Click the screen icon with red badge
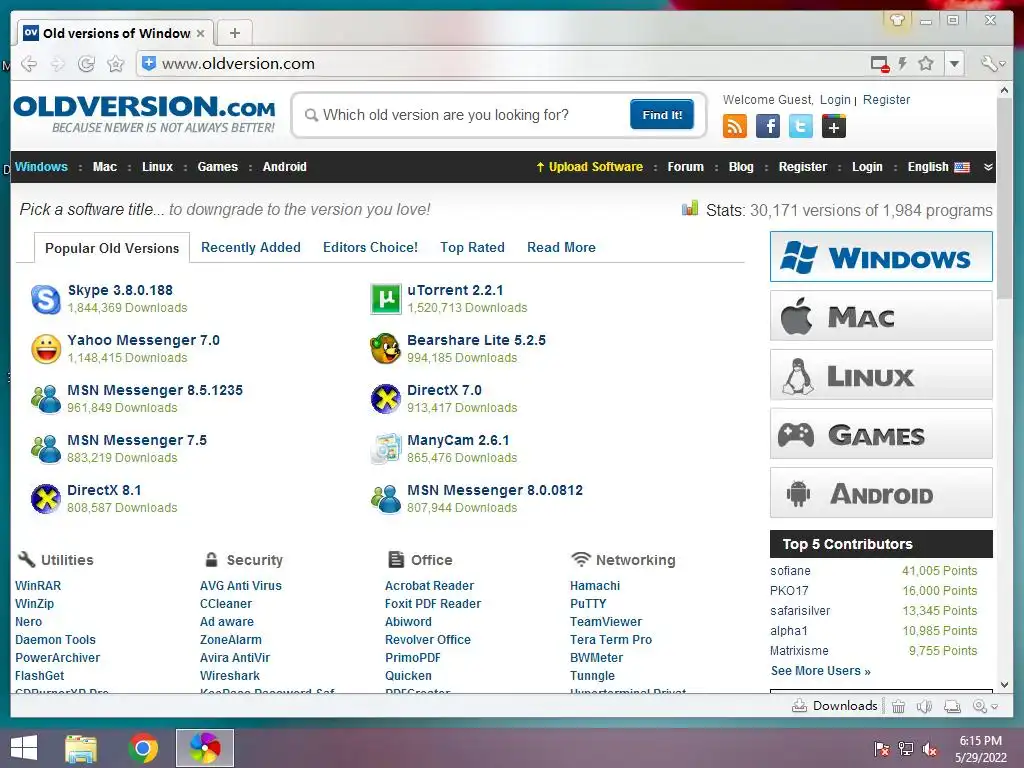Screen dimensions: 1024x768 (880, 64)
